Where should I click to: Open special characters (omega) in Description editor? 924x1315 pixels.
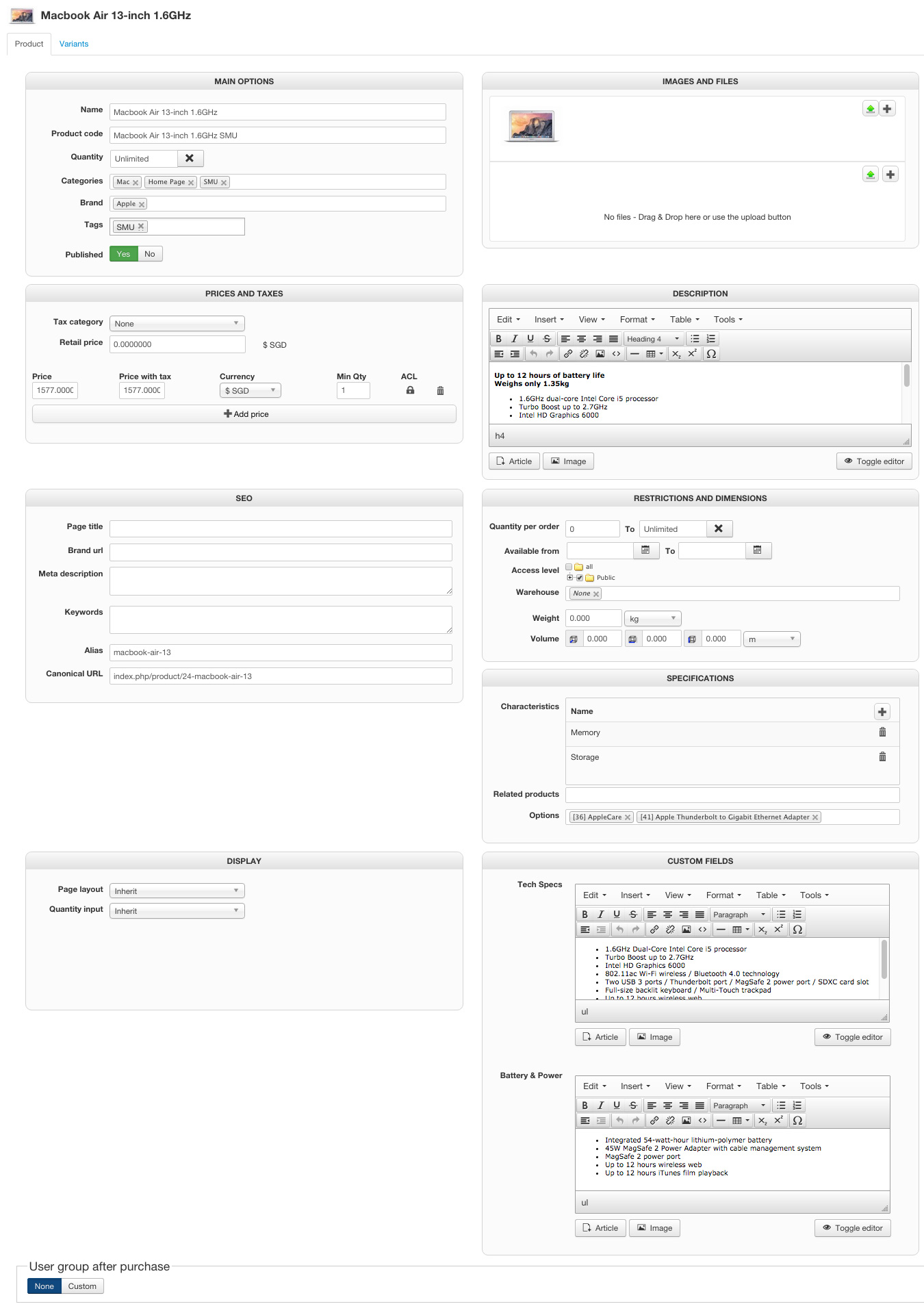[711, 354]
